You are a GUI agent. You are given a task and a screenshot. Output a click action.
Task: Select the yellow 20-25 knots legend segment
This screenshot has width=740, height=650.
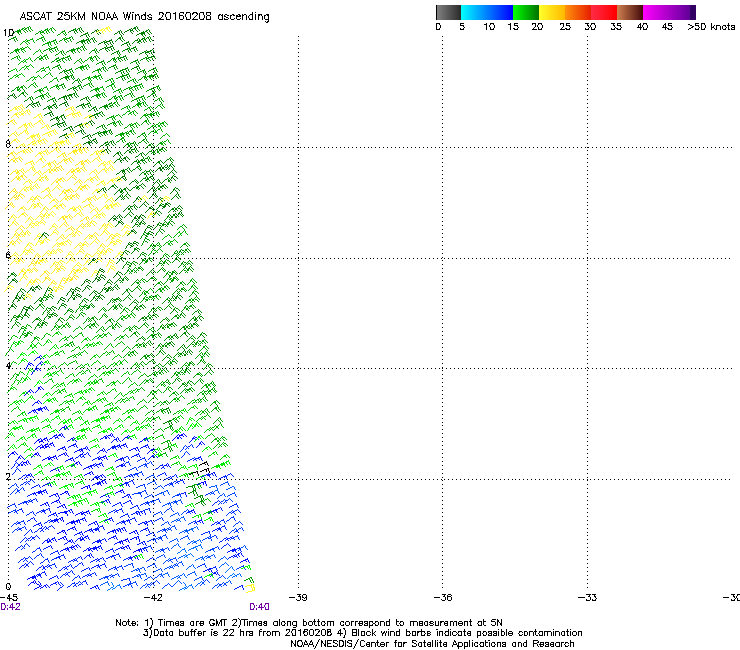coord(552,12)
